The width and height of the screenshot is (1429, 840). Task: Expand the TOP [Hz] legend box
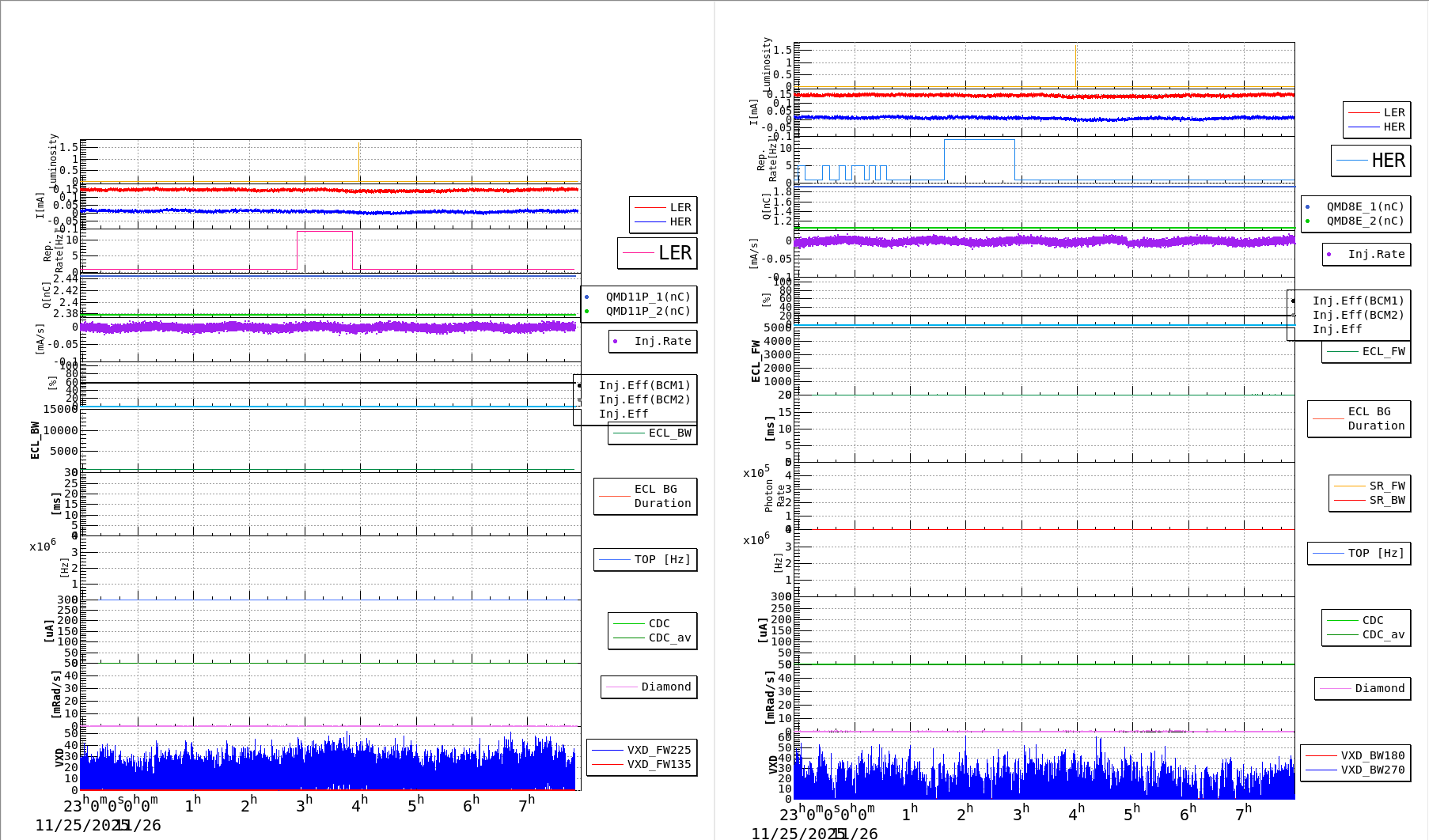pyautogui.click(x=645, y=559)
